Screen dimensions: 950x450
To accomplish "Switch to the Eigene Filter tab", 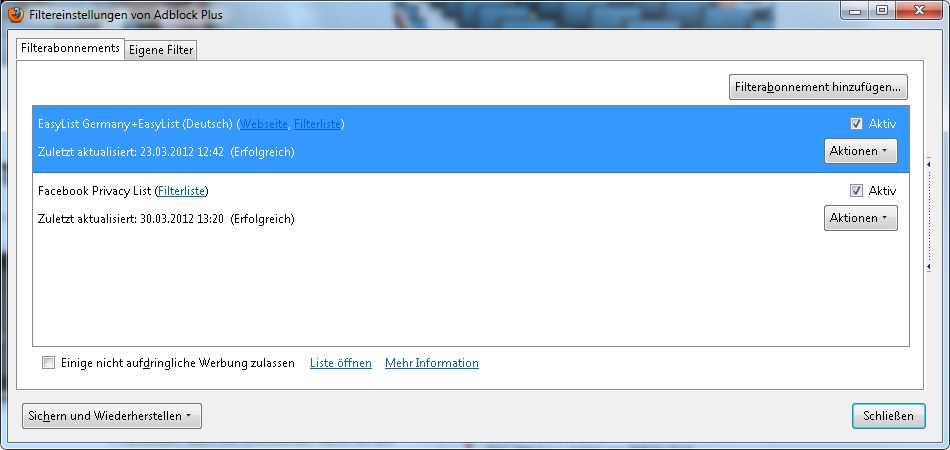I will [161, 50].
